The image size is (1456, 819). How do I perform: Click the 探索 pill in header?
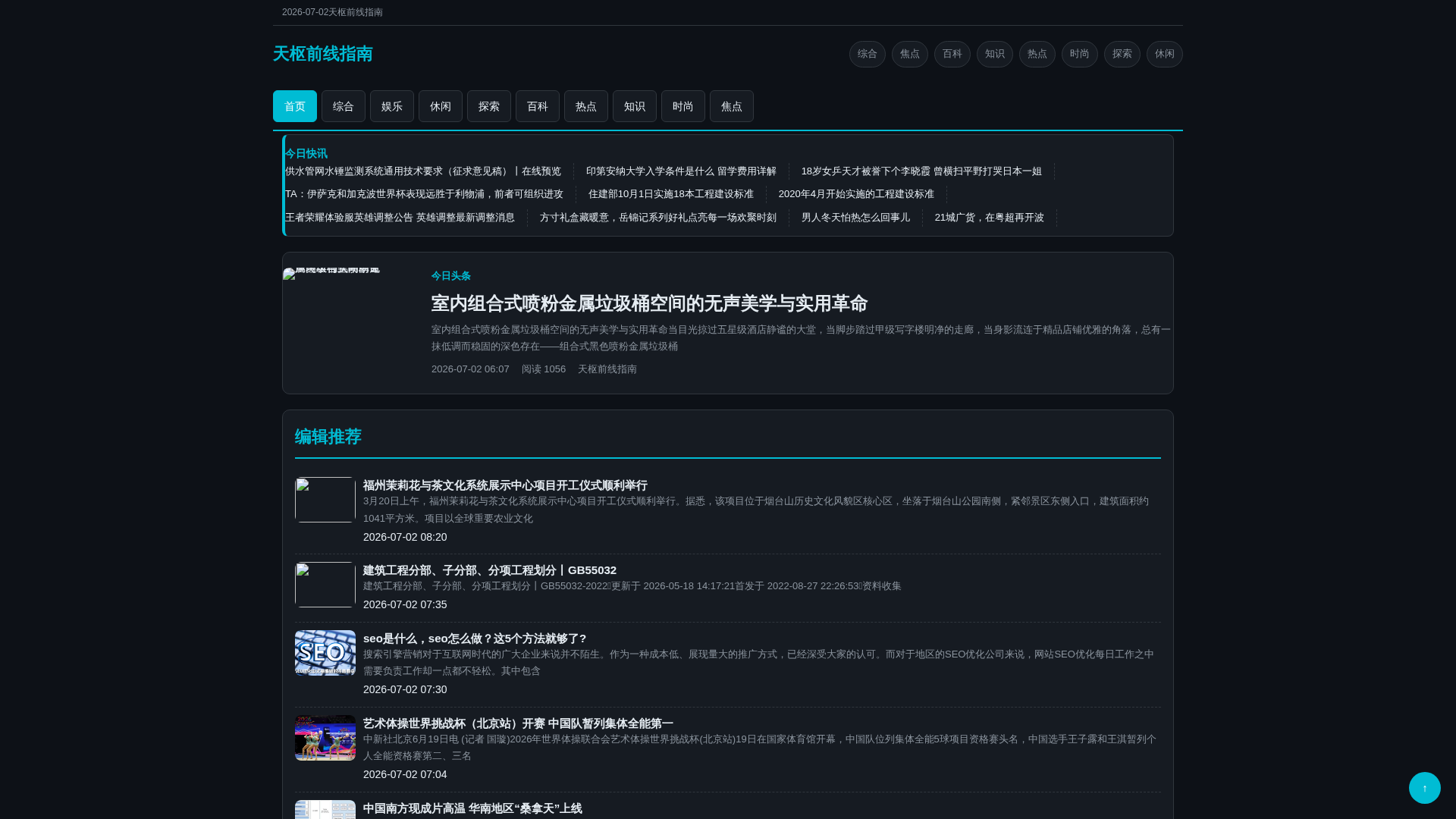pos(1122,54)
